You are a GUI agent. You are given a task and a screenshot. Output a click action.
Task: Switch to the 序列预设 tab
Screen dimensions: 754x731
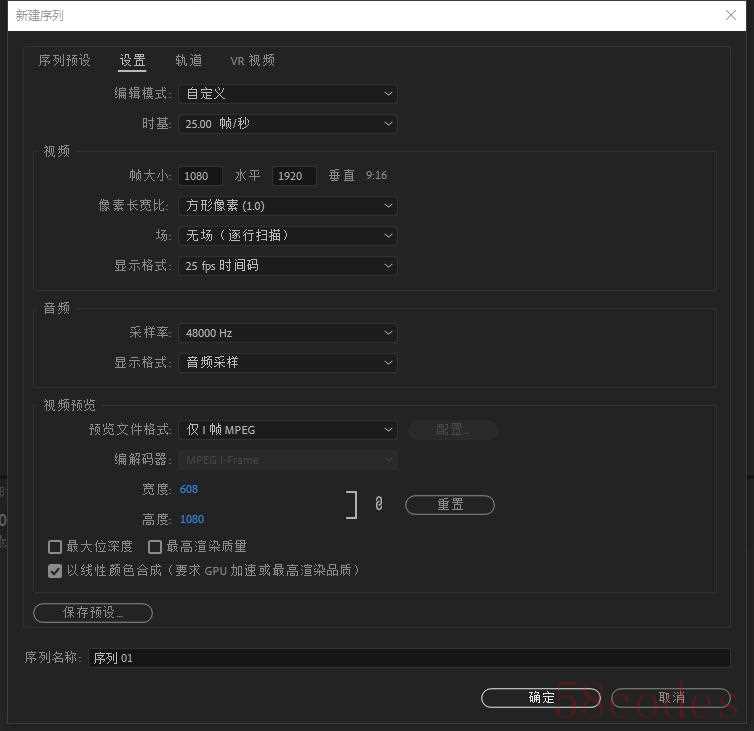click(64, 61)
